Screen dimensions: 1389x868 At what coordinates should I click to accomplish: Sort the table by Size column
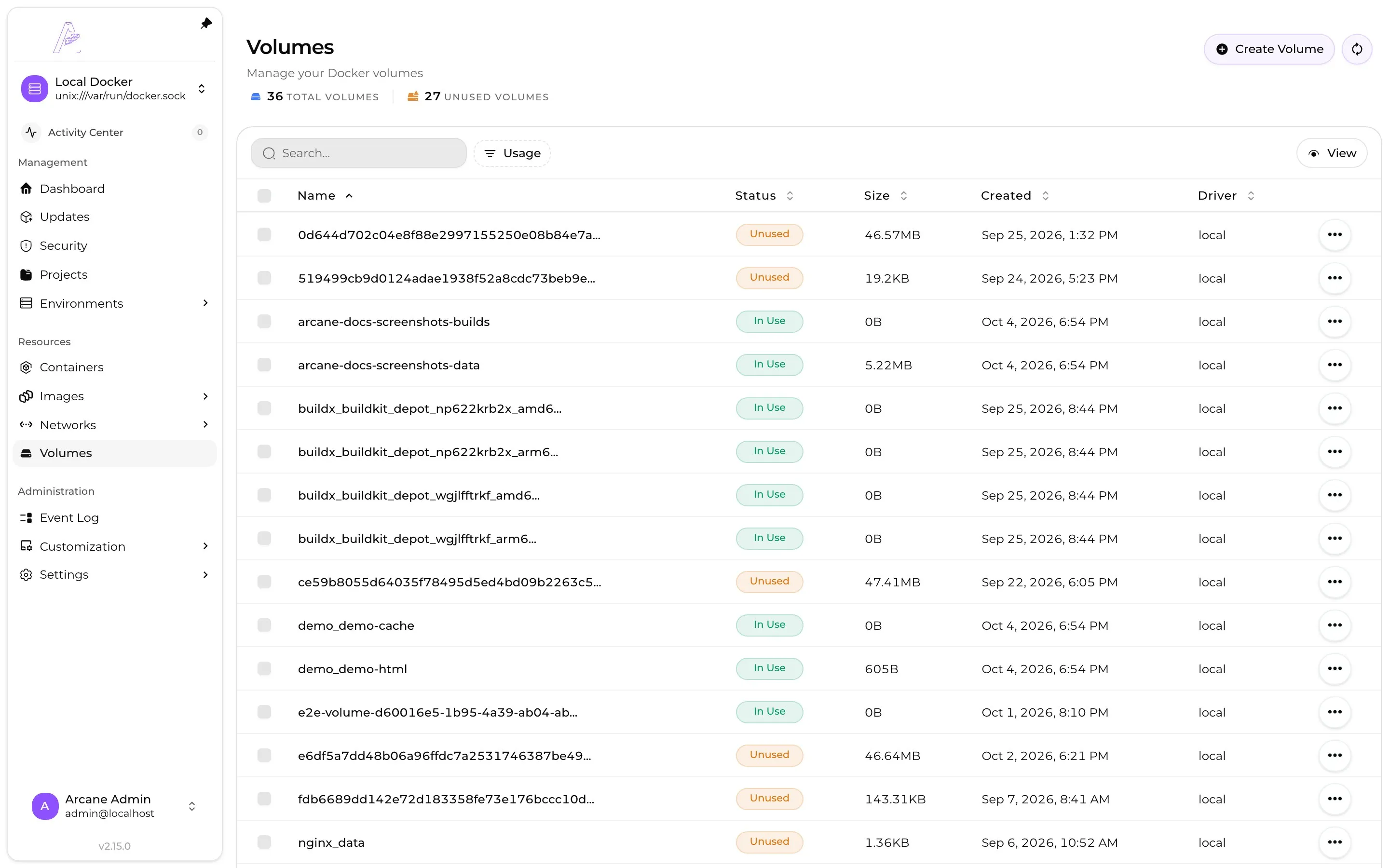885,196
